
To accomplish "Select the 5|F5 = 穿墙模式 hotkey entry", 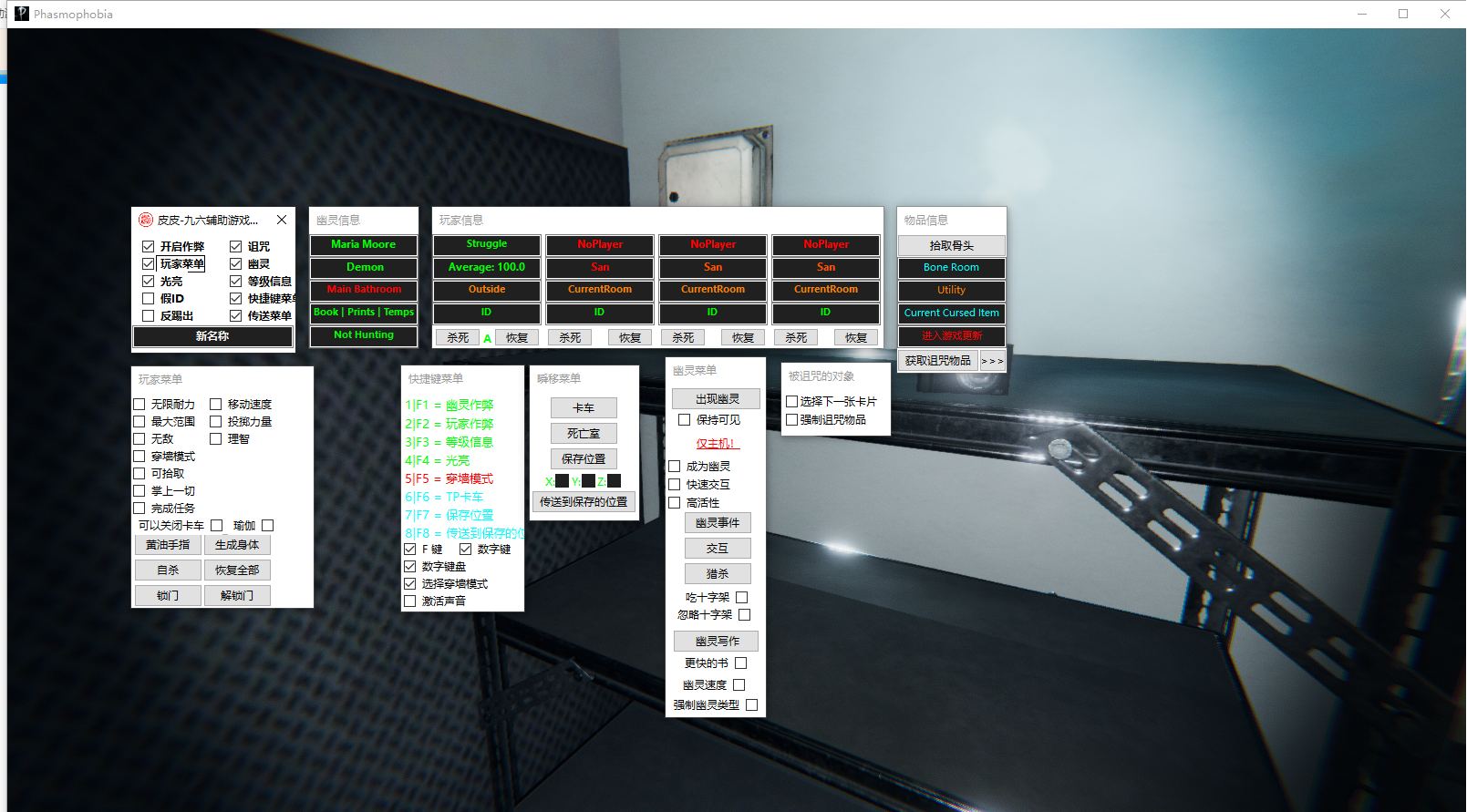I will point(449,479).
